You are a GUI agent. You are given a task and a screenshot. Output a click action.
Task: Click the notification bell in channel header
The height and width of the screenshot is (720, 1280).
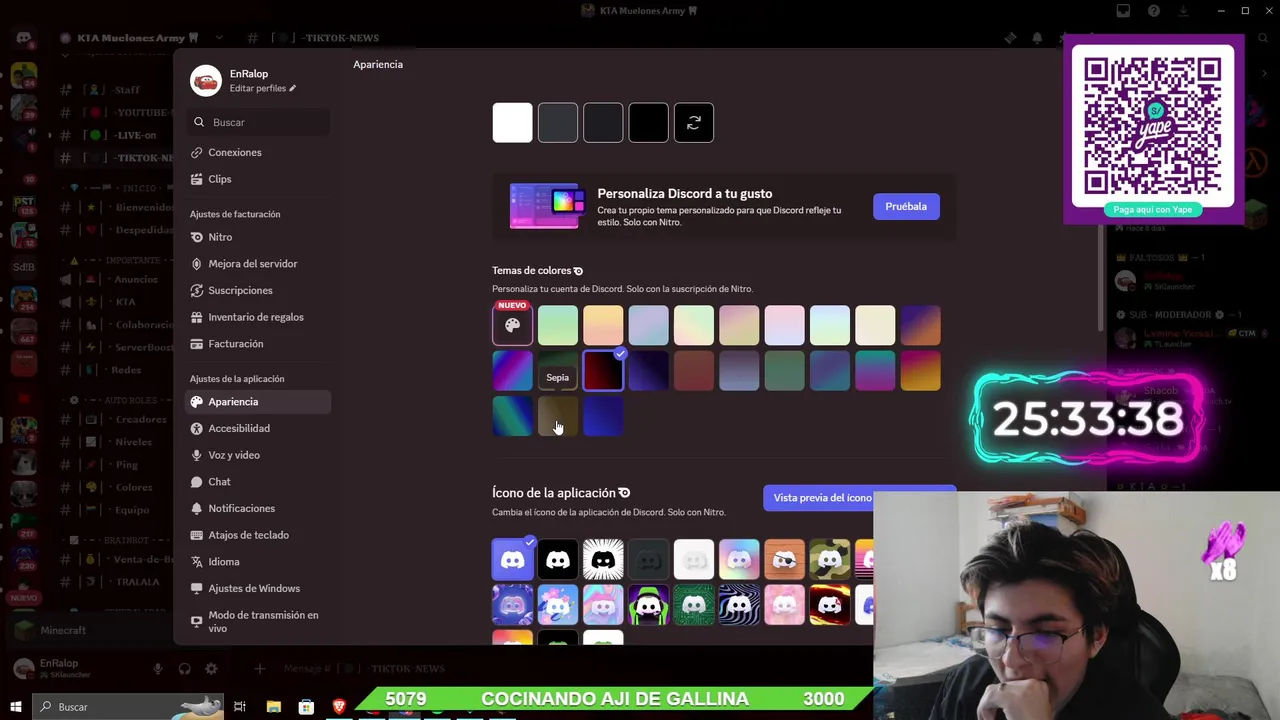tap(1037, 38)
